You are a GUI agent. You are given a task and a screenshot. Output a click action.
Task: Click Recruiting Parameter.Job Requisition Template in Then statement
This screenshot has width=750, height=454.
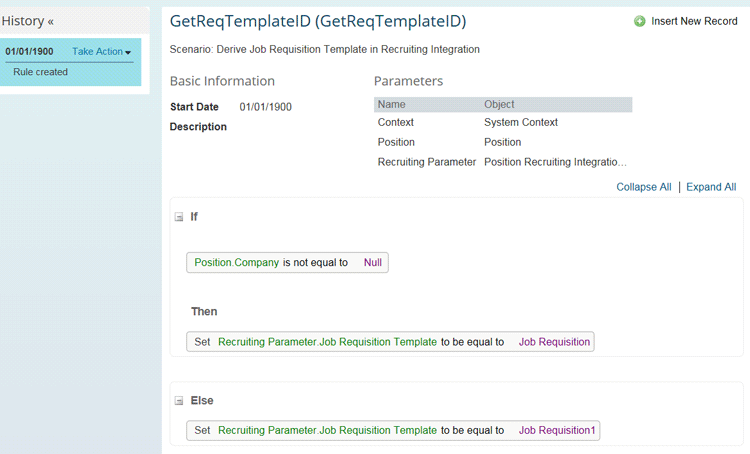pyautogui.click(x=327, y=342)
